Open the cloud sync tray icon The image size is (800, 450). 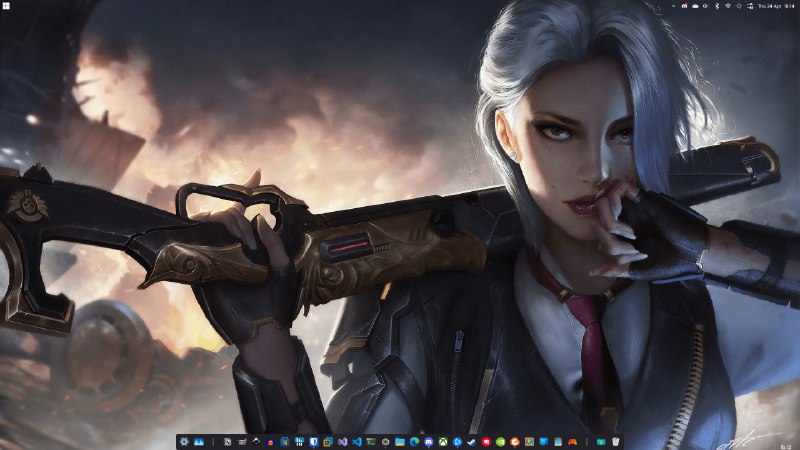click(695, 6)
